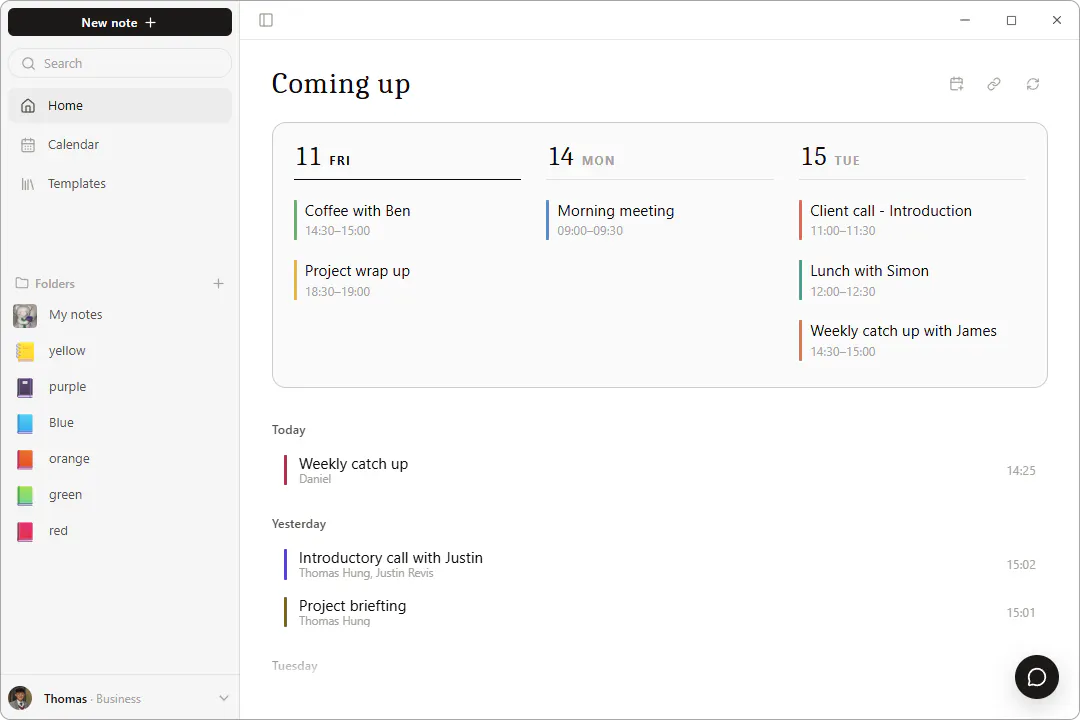Screen dimensions: 1080x720
Task: Open the Coffee with Ben event
Action: (x=407, y=220)
